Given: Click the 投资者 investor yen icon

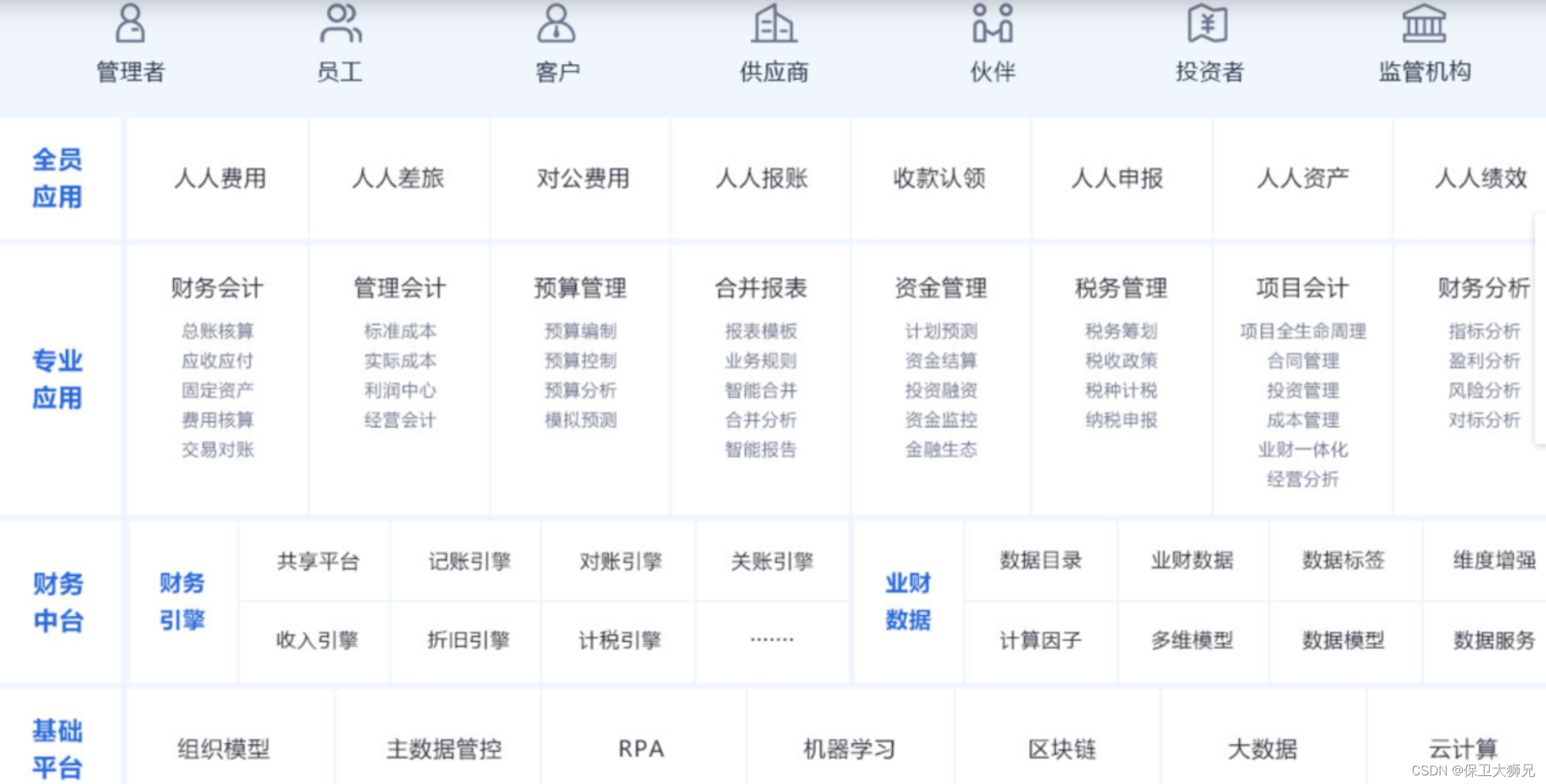Looking at the screenshot, I should [1208, 23].
